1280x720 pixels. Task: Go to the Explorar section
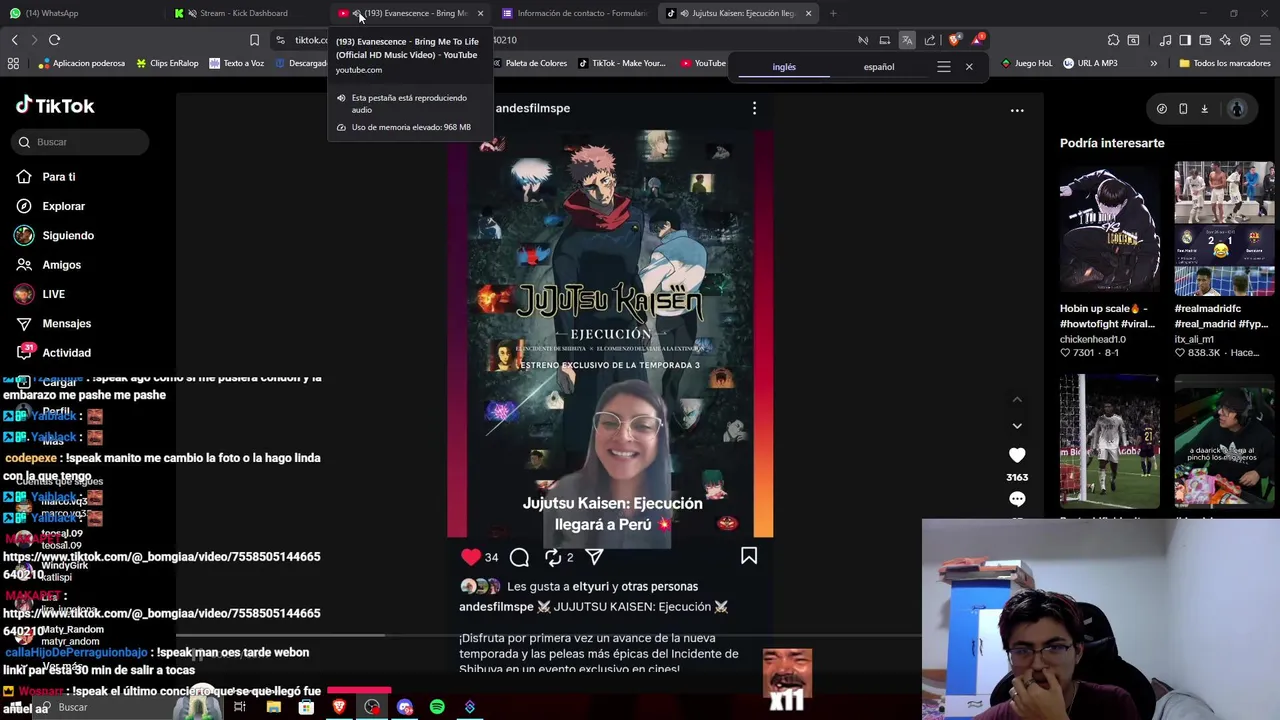coord(50,206)
